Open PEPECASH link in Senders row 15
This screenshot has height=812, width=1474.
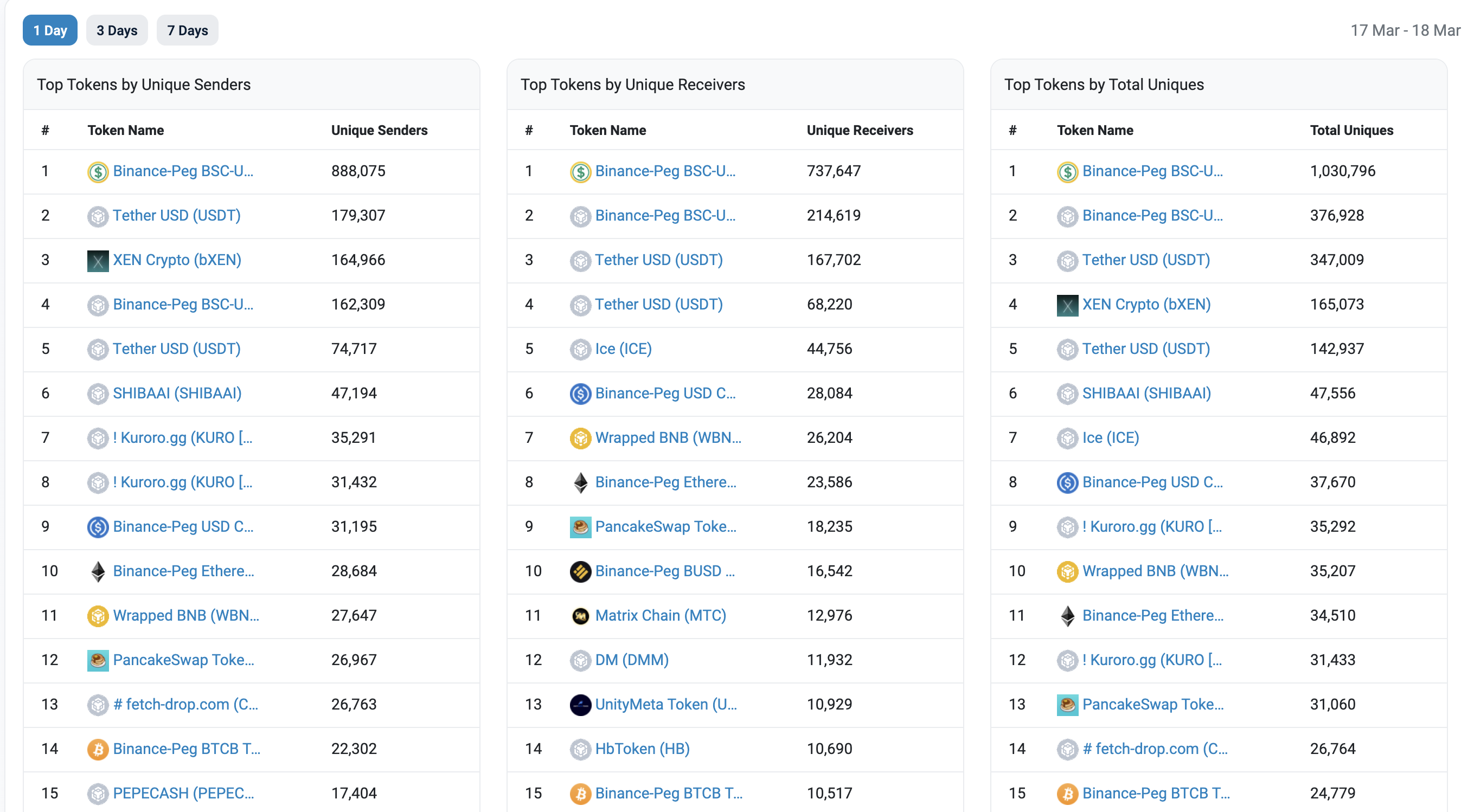pyautogui.click(x=183, y=793)
